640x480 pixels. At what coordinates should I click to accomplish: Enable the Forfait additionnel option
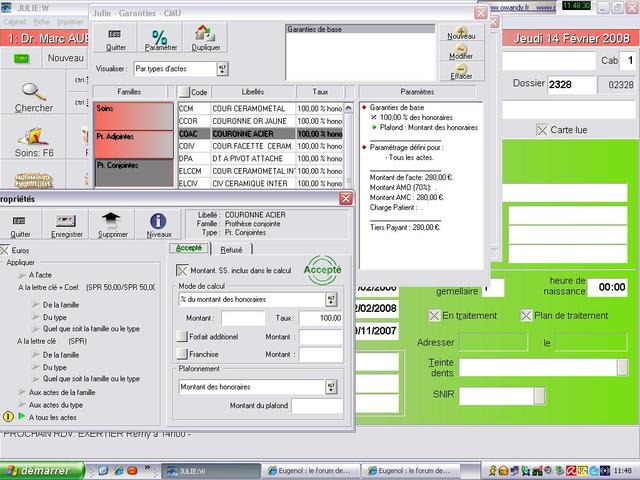point(182,338)
